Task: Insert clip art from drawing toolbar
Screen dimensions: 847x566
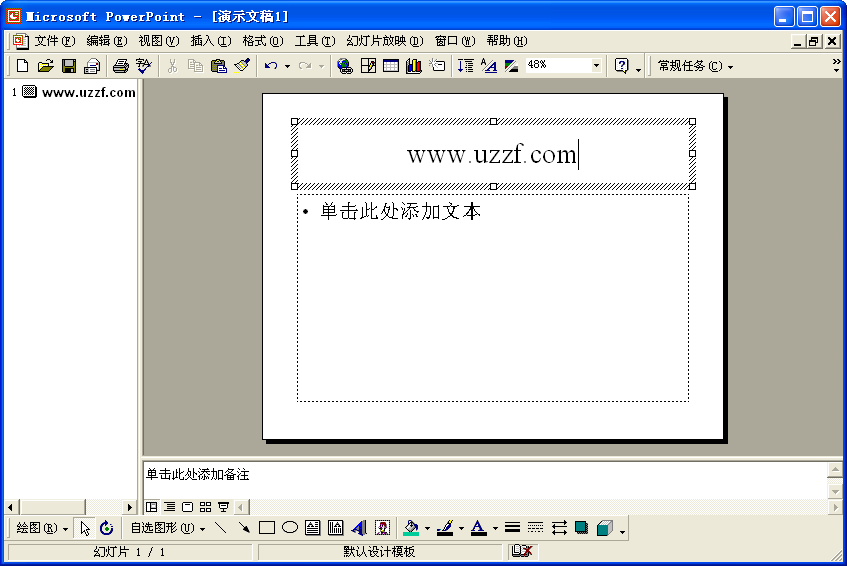Action: [382, 528]
